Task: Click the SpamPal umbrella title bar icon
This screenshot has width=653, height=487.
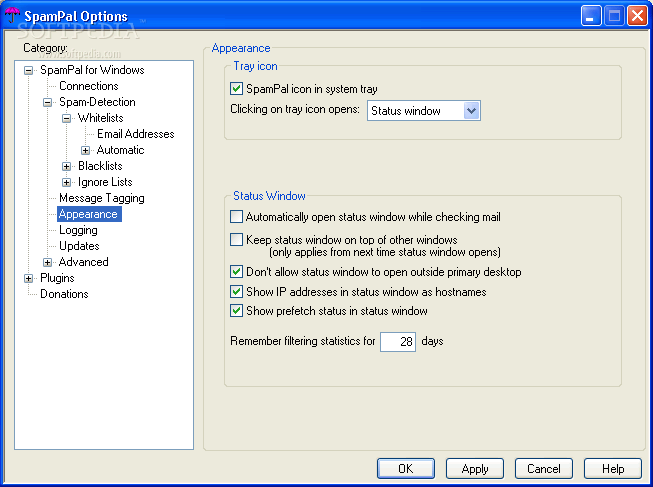Action: pyautogui.click(x=12, y=15)
